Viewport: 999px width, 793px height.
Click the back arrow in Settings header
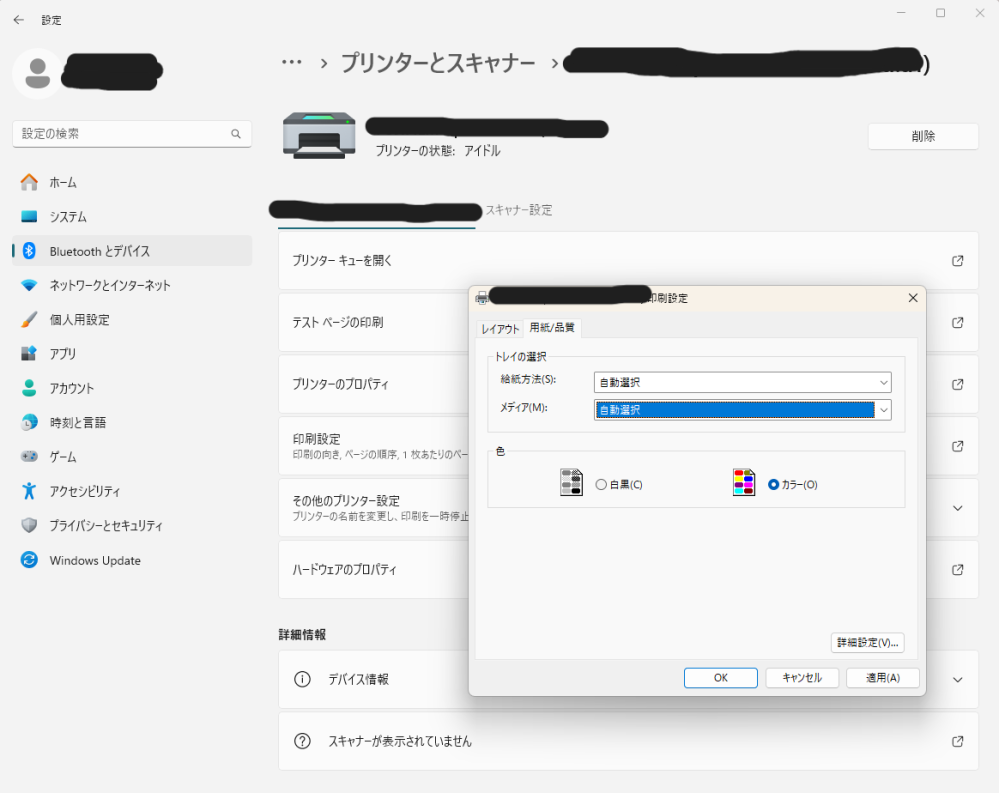tap(18, 20)
